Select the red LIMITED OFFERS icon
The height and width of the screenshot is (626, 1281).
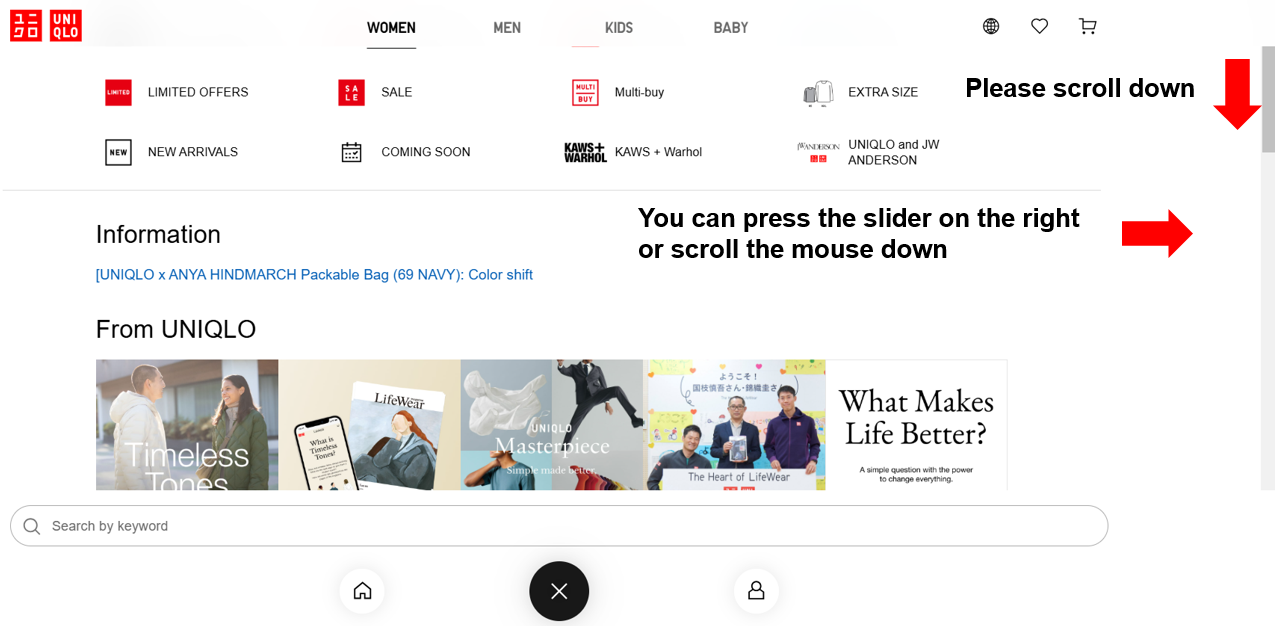click(118, 92)
